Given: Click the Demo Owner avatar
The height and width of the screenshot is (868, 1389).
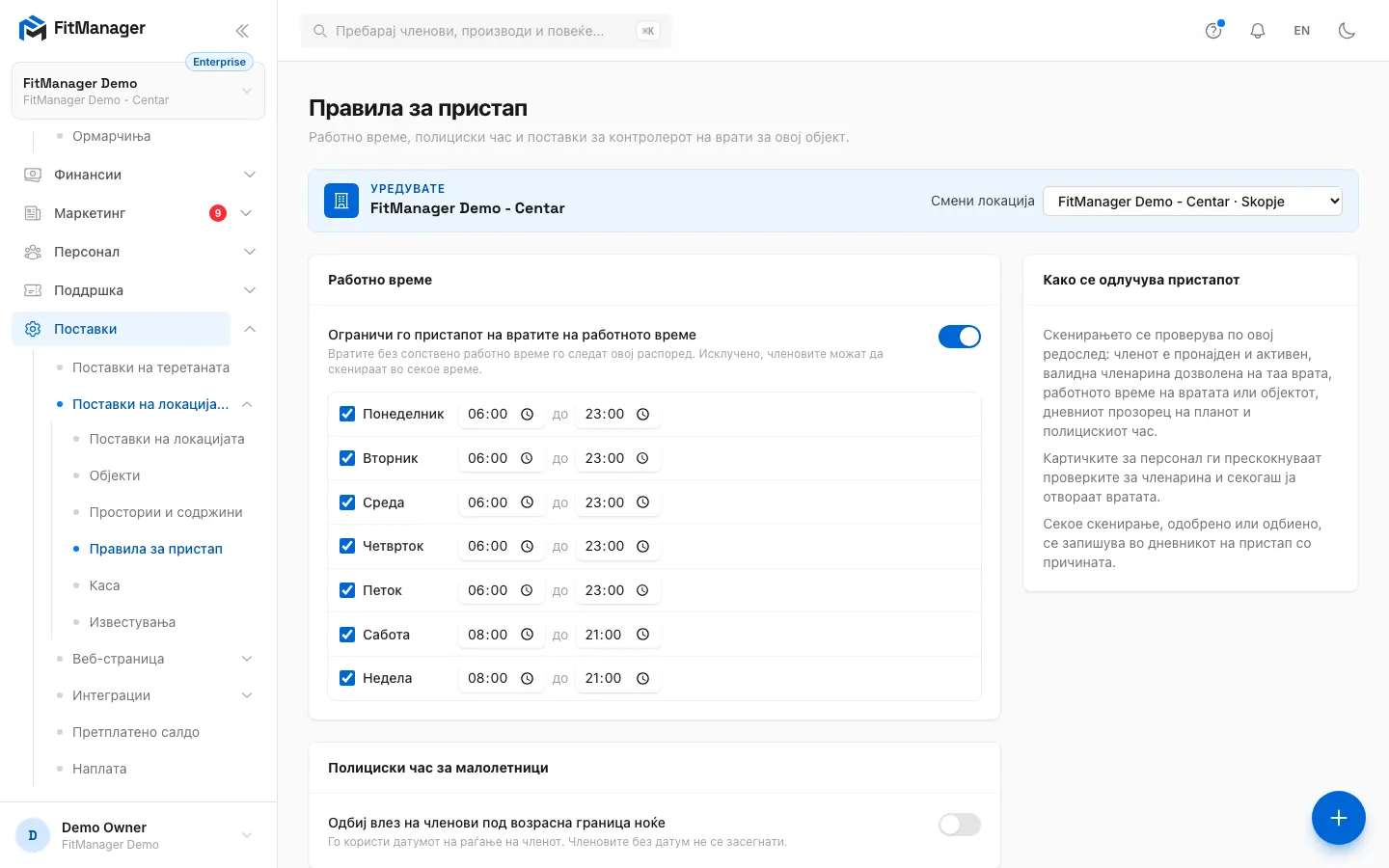Looking at the screenshot, I should tap(33, 835).
